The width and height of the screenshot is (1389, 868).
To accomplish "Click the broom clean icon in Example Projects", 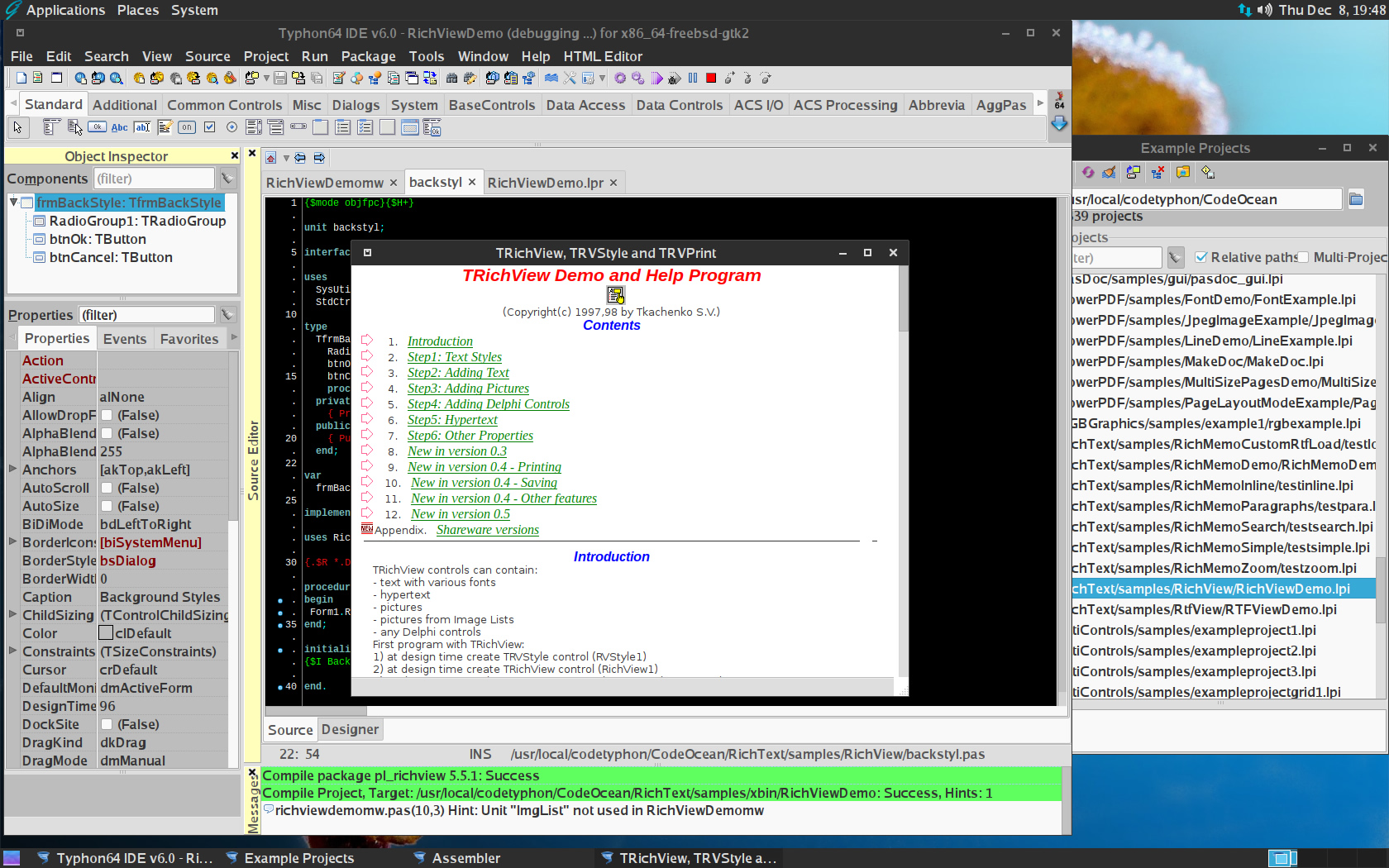I will [1110, 172].
